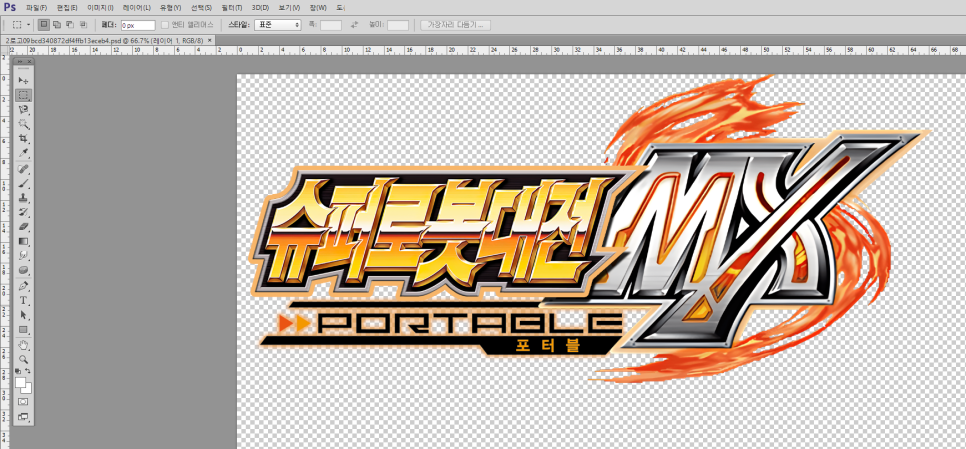Open the 이미지(I) menu
Screen dimensions: 966x449
100,7
